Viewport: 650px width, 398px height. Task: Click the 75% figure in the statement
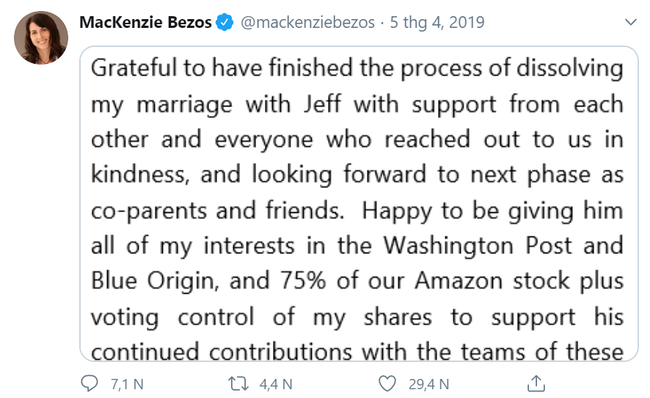[x=303, y=281]
